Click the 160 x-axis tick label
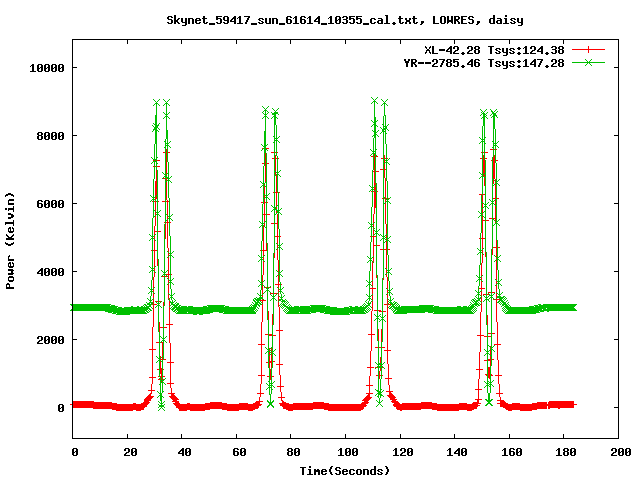The image size is (640, 480). pos(511,452)
